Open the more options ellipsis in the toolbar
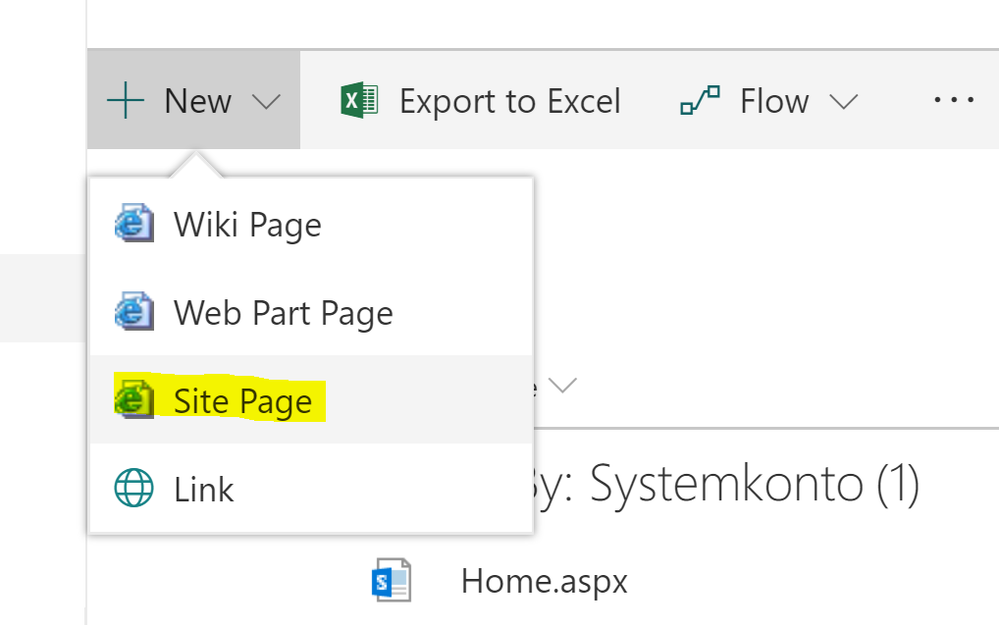Image resolution: width=999 pixels, height=625 pixels. (x=953, y=100)
